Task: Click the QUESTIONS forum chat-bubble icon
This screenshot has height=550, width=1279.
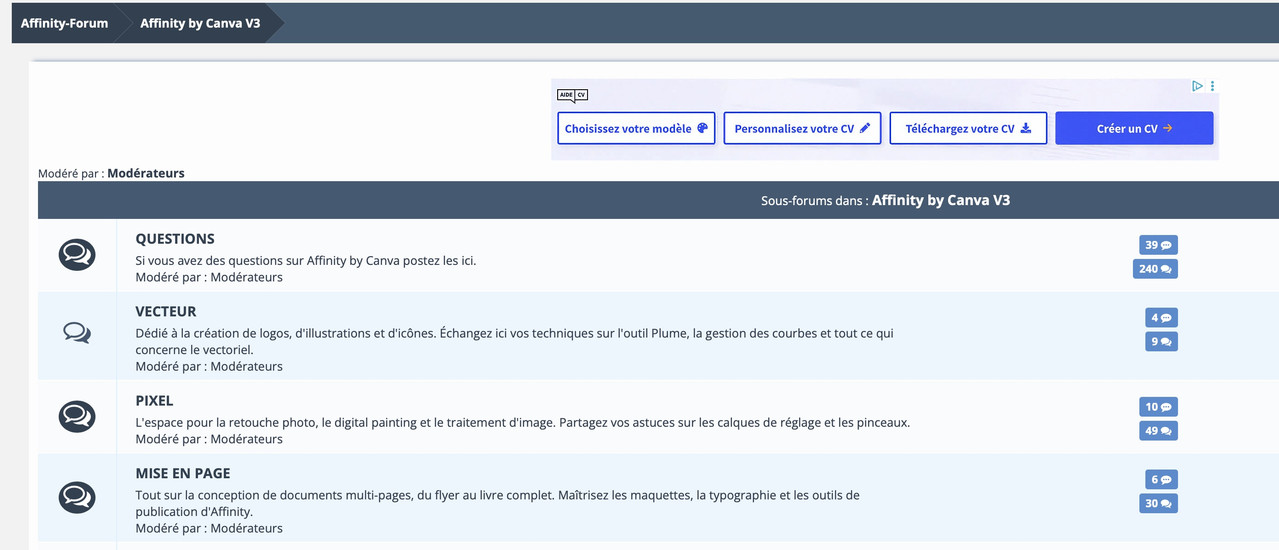Action: (77, 255)
